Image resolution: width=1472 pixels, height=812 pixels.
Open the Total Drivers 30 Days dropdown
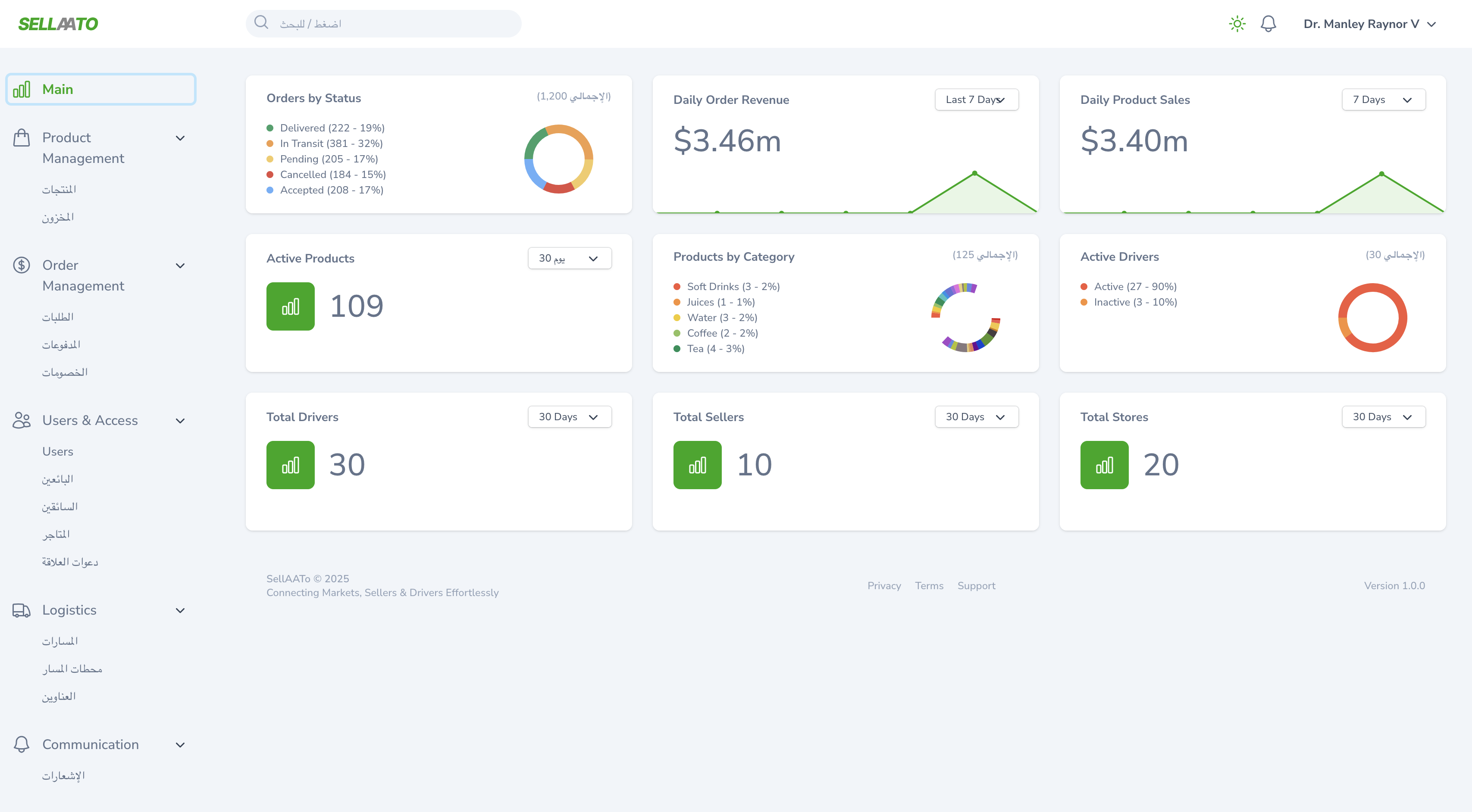[x=570, y=417]
